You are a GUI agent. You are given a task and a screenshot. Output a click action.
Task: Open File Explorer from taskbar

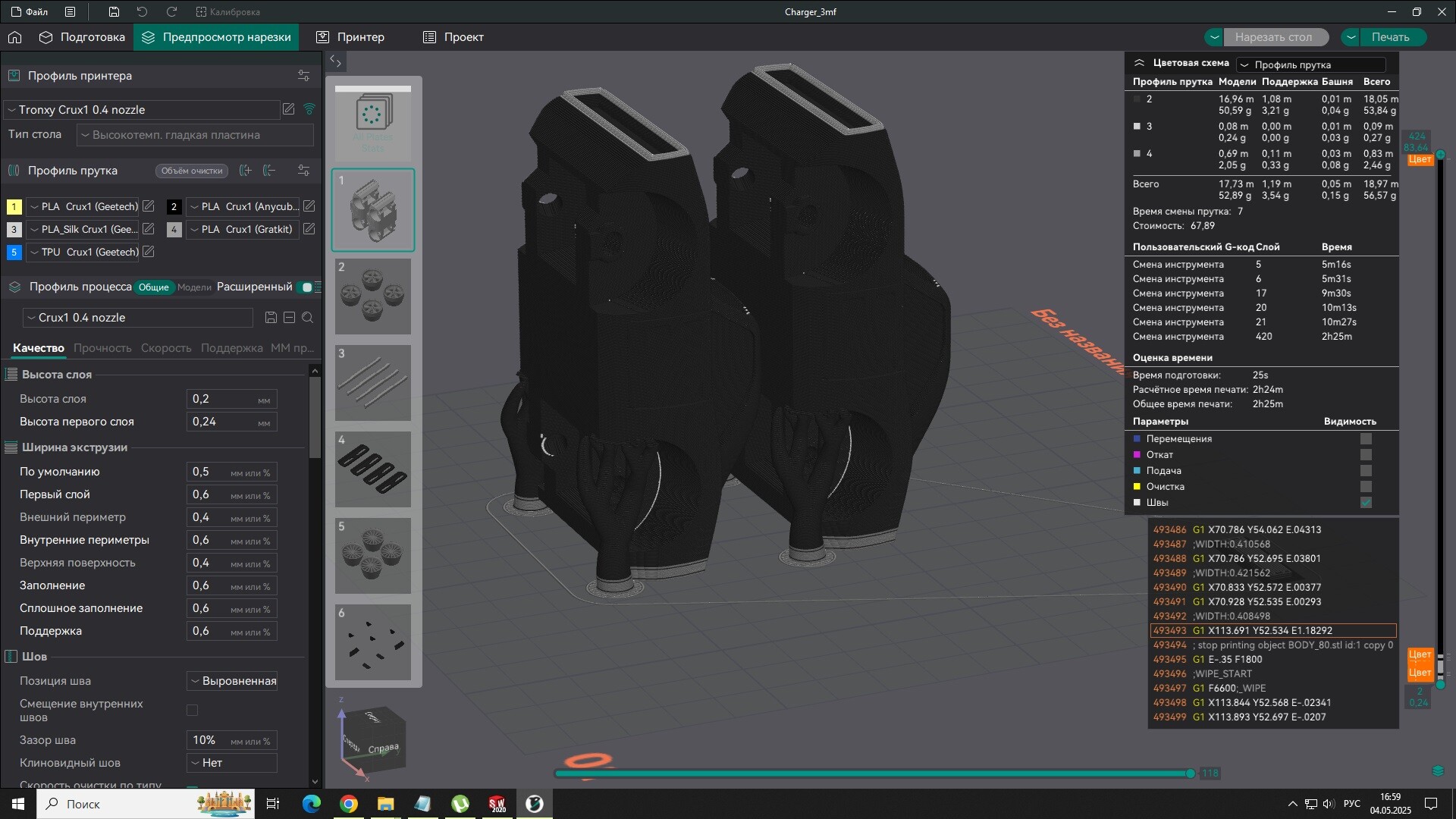click(385, 804)
